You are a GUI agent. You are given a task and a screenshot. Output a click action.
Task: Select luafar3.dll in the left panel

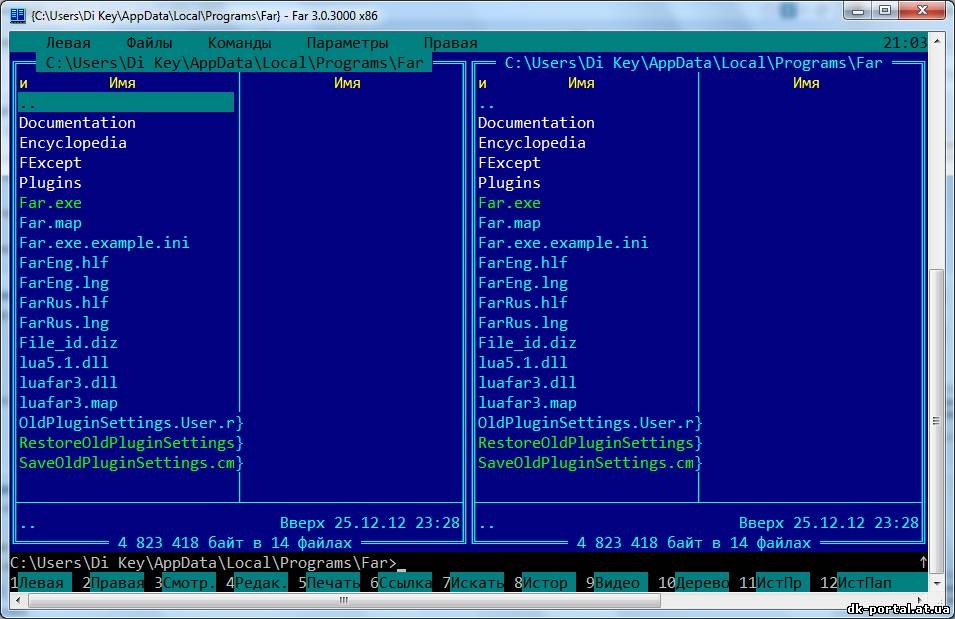click(x=68, y=383)
